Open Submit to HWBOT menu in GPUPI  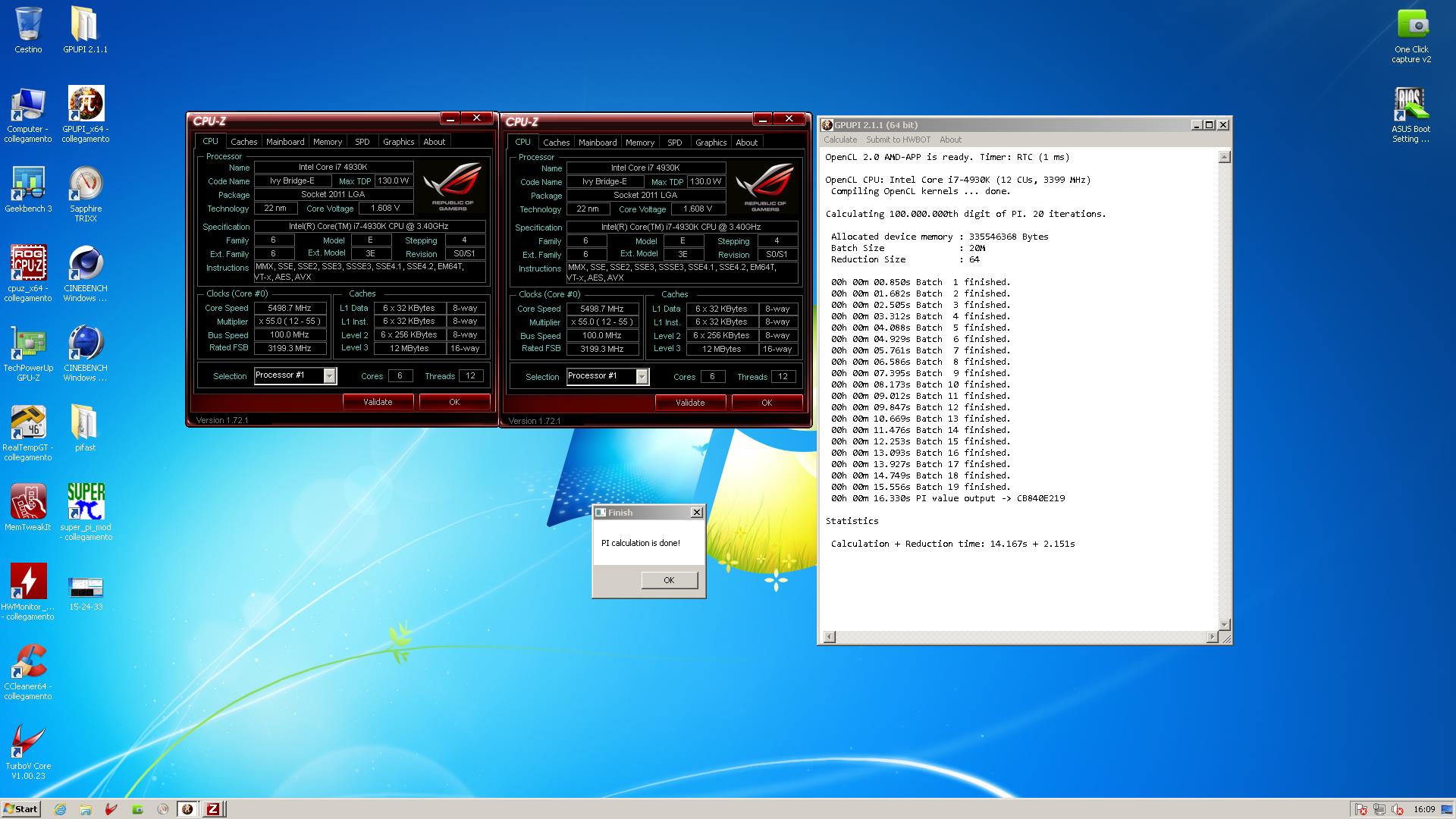(898, 140)
